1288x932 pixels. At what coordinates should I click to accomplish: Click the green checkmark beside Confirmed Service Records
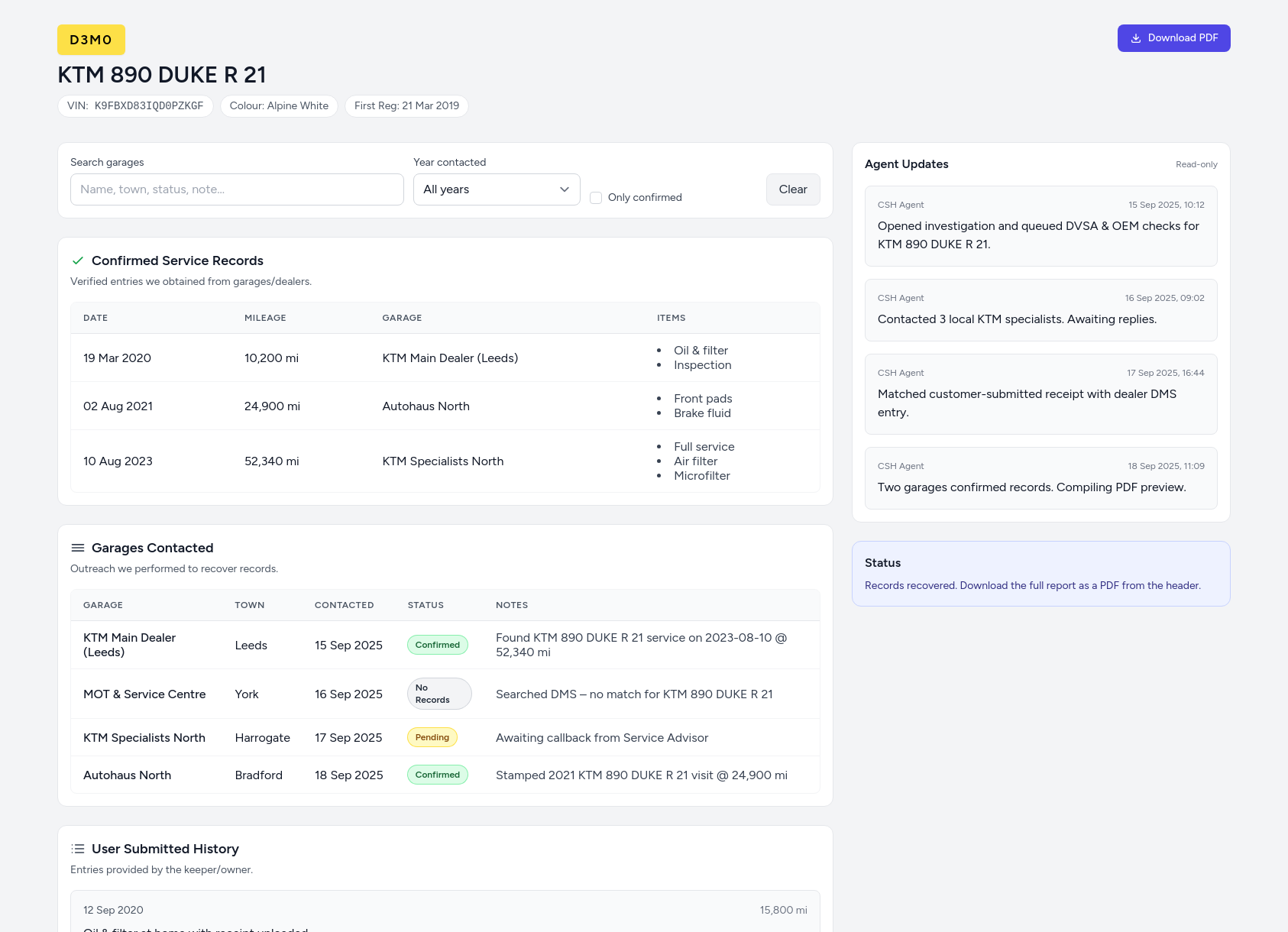click(78, 261)
